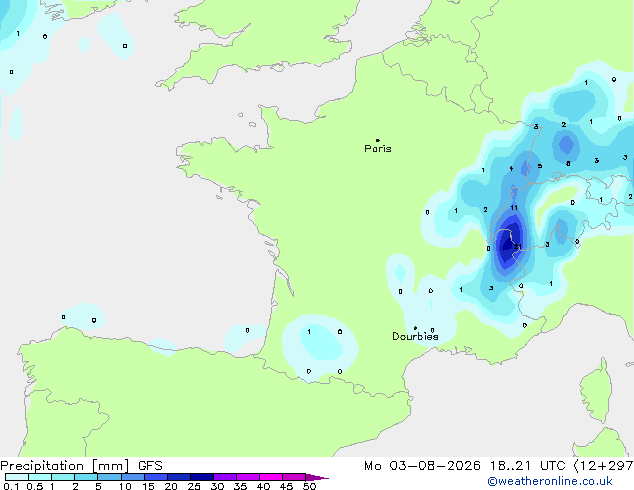The width and height of the screenshot is (634, 490).
Task: Click the 'Precipitation [mm]' title text
Action: point(65,466)
